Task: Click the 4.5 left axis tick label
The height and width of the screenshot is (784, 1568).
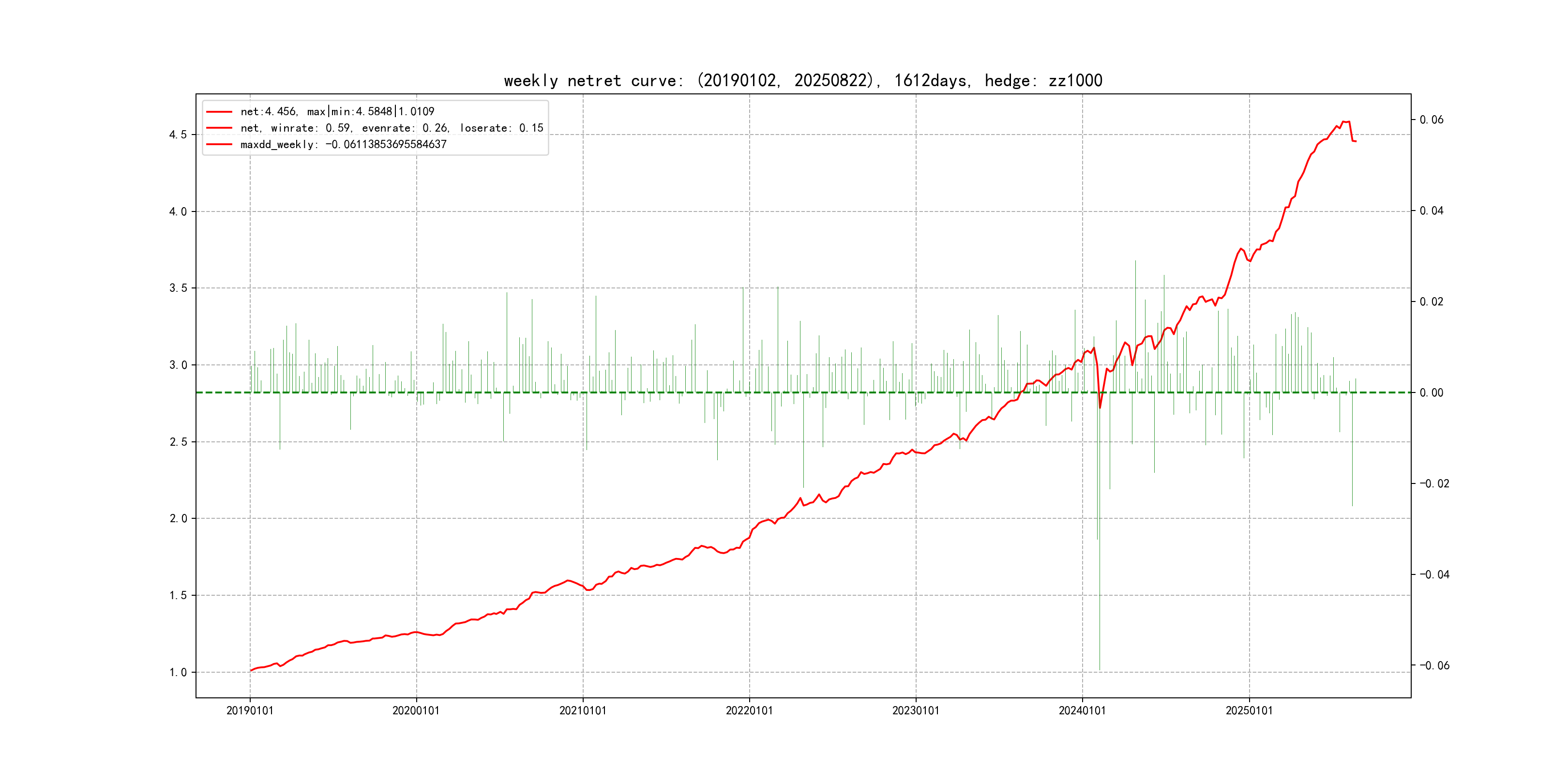Action: (178, 135)
